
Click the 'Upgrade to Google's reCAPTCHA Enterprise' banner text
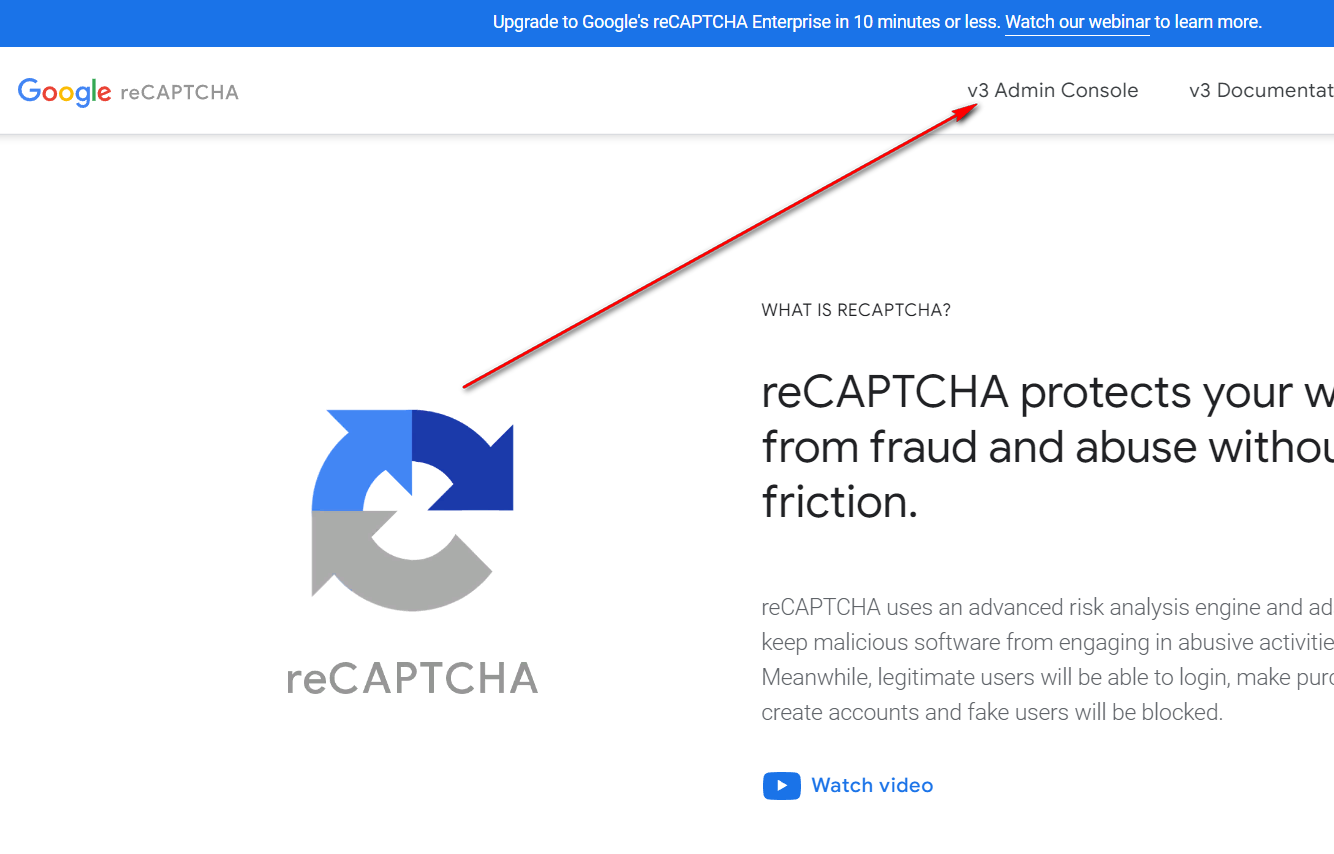click(x=746, y=22)
